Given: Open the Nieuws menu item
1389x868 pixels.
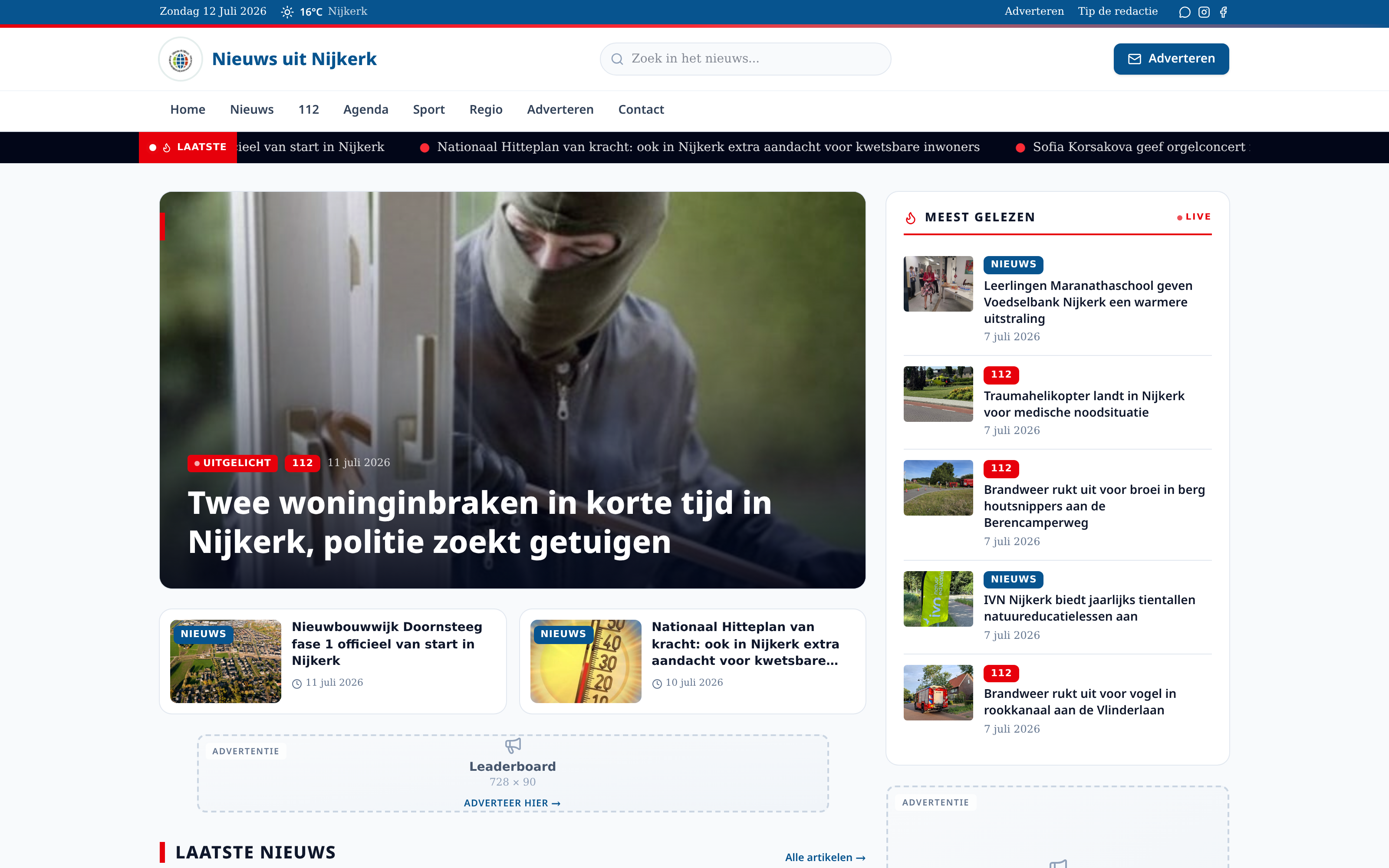Looking at the screenshot, I should pos(251,110).
